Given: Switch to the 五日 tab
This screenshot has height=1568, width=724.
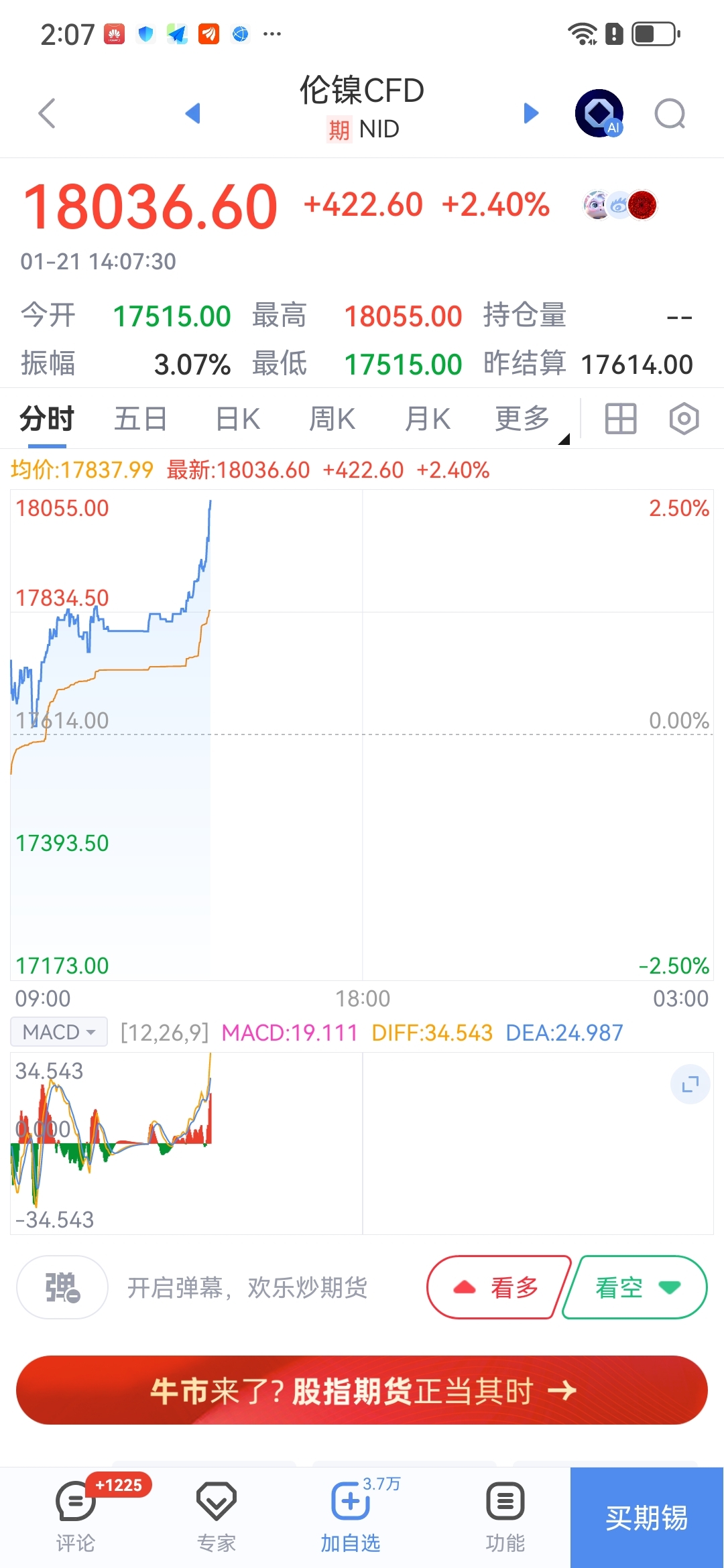Looking at the screenshot, I should 141,419.
